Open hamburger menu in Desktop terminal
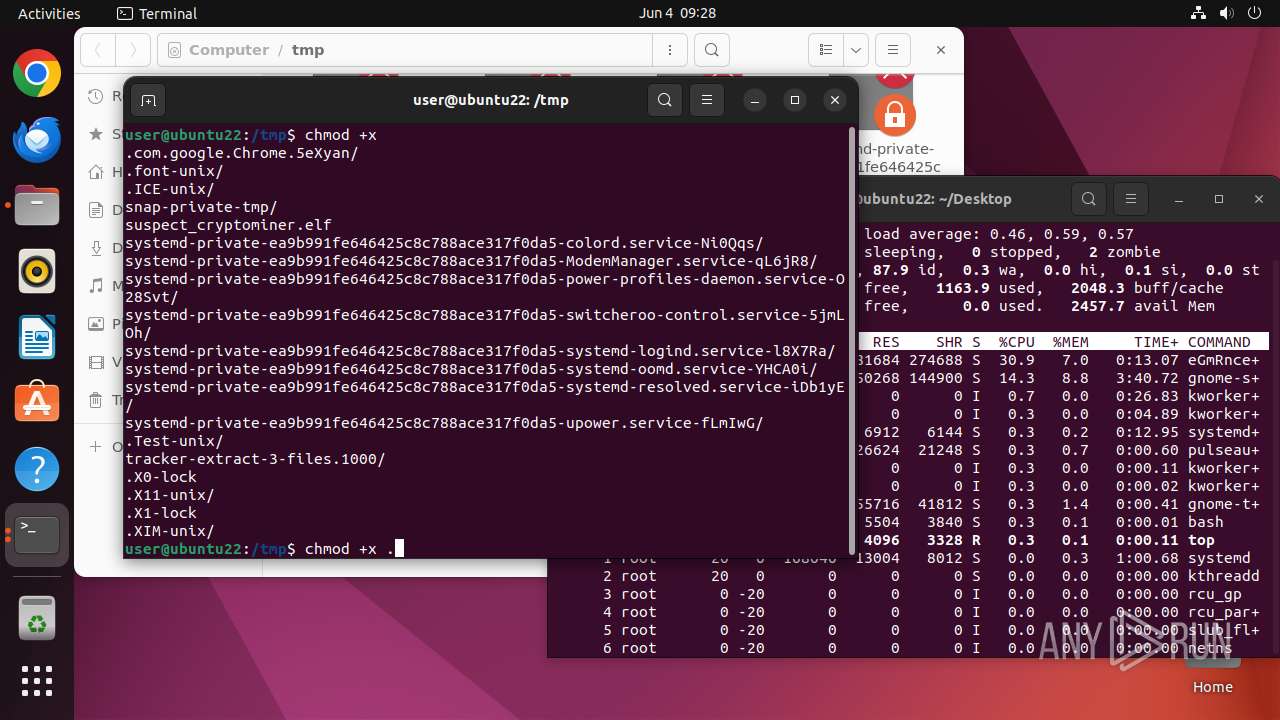The image size is (1280, 720). 1131,199
